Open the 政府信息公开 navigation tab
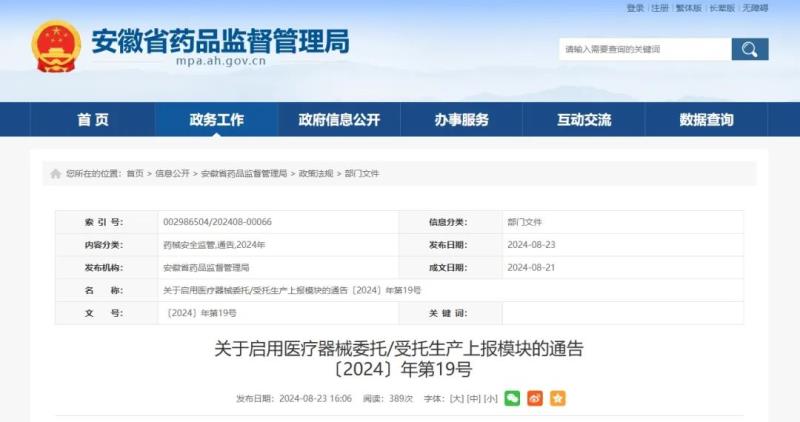This screenshot has height=422, width=800. (339, 120)
